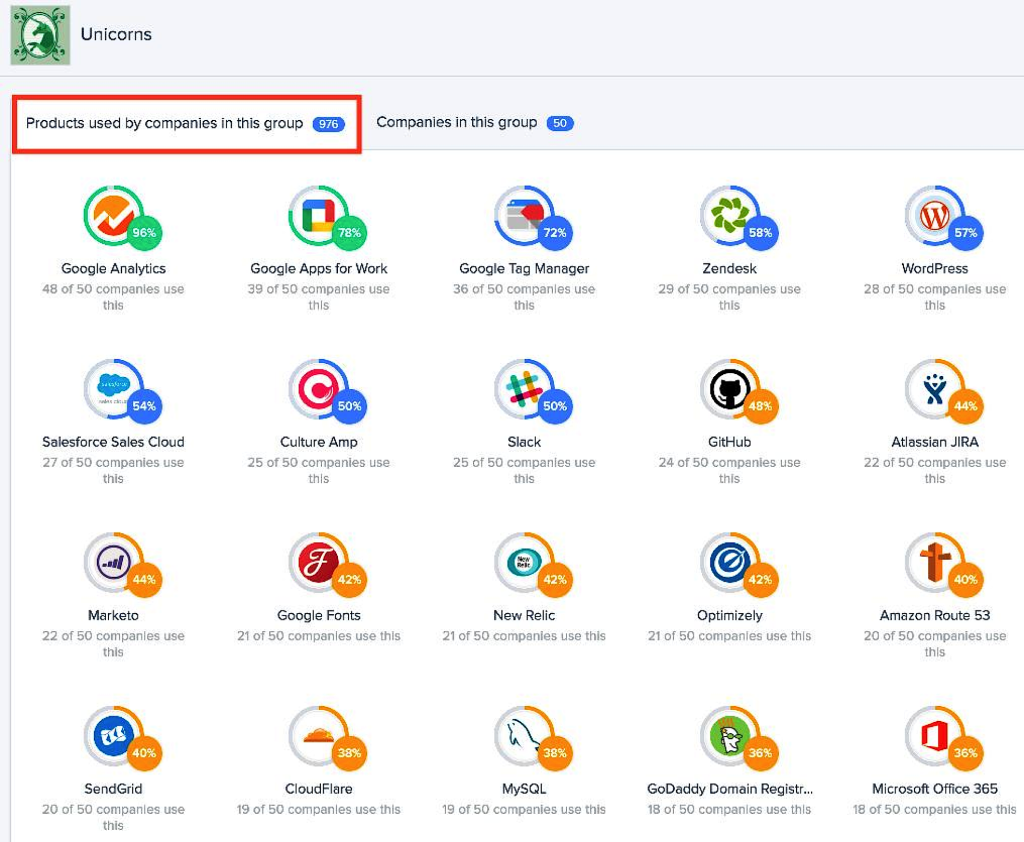Click '27 of 50 companies use this'
The image size is (1024, 842).
114,470
